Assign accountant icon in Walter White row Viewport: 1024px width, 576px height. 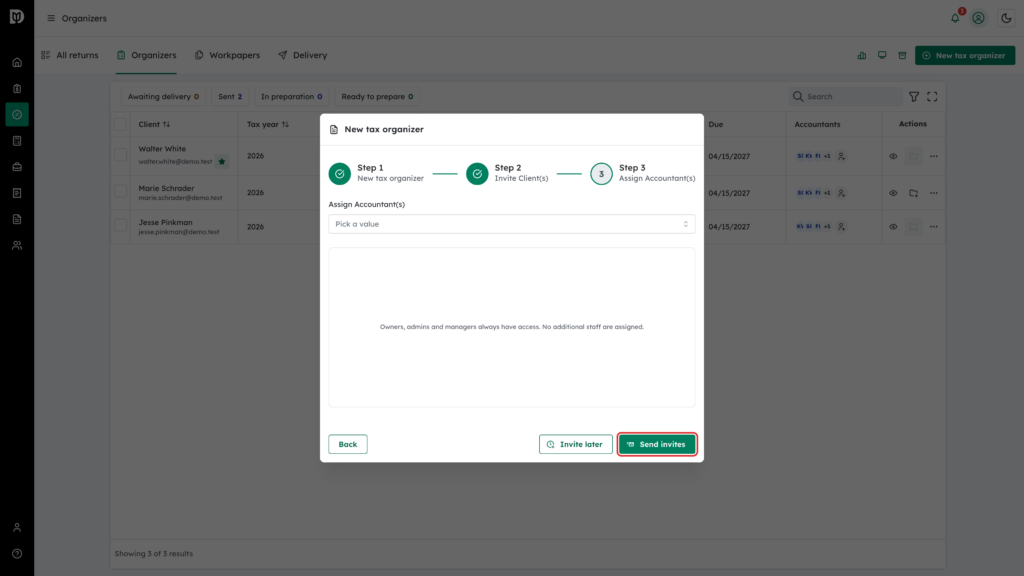coord(841,156)
